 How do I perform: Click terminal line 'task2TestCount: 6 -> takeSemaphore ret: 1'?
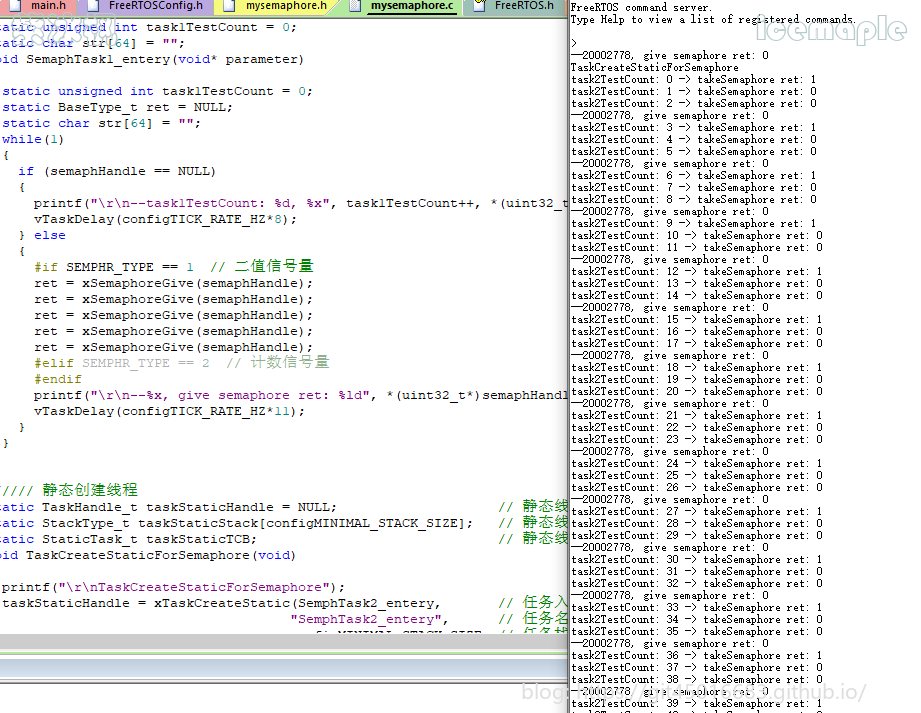[694, 176]
